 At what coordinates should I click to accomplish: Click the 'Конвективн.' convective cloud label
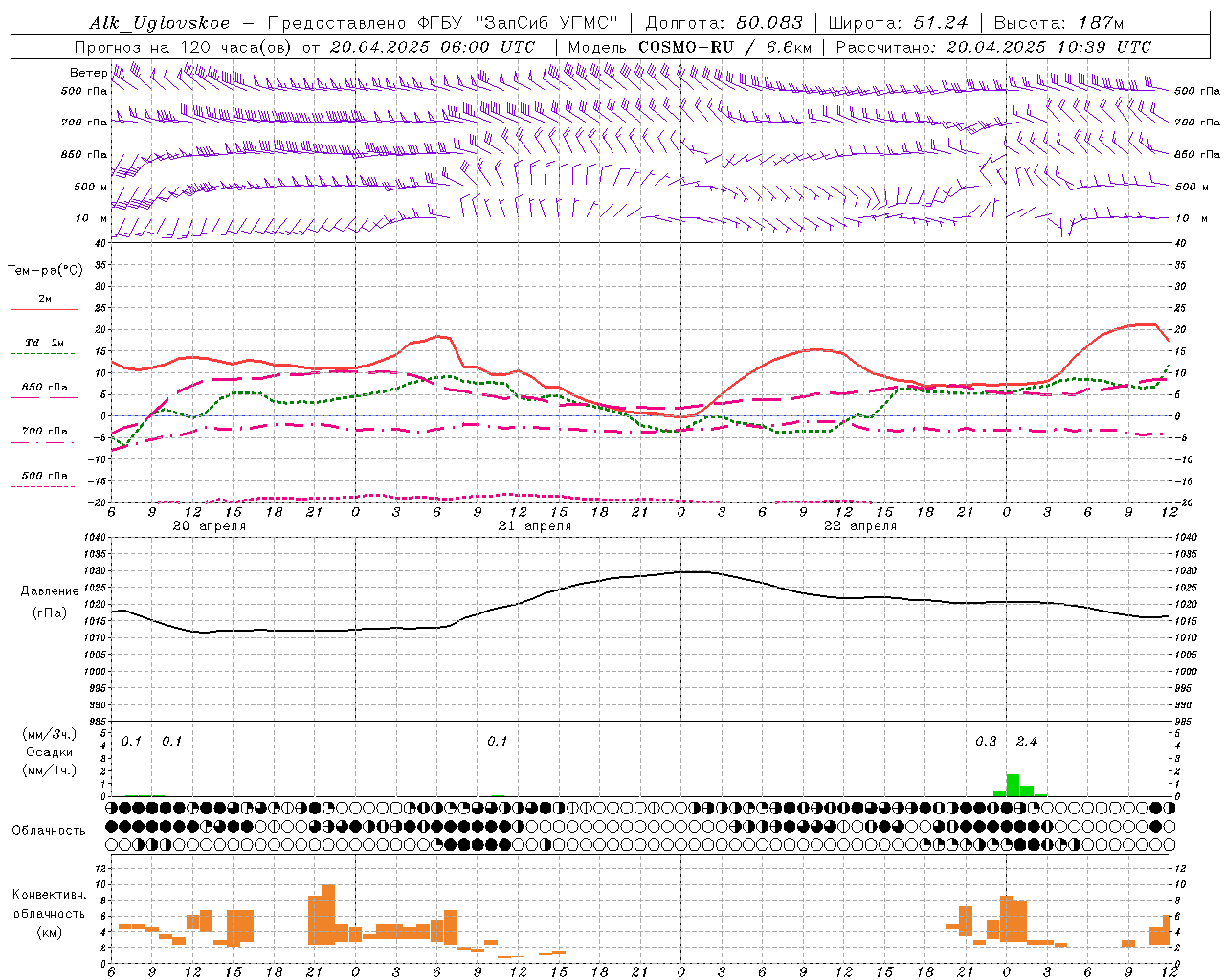[50, 895]
